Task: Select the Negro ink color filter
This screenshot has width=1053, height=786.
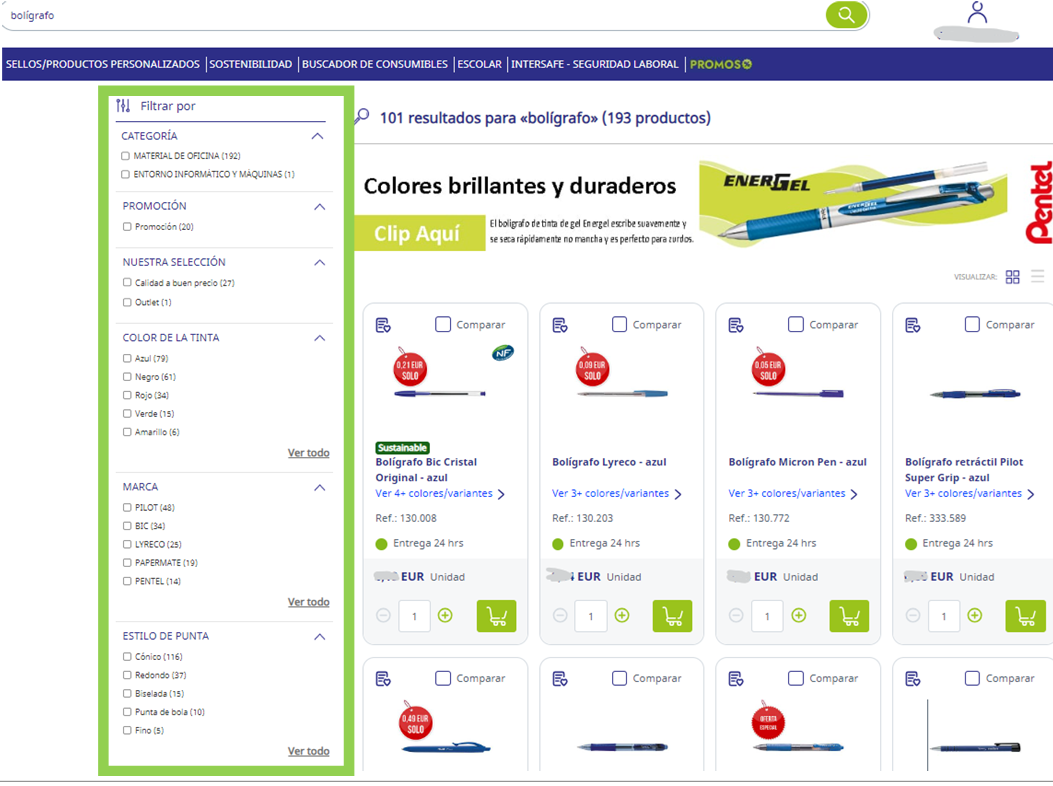Action: 127,377
